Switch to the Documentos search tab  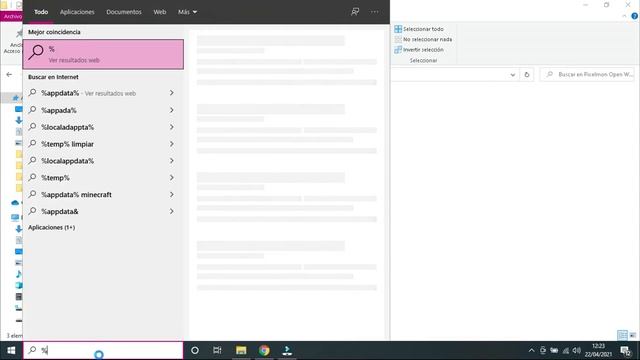[124, 12]
